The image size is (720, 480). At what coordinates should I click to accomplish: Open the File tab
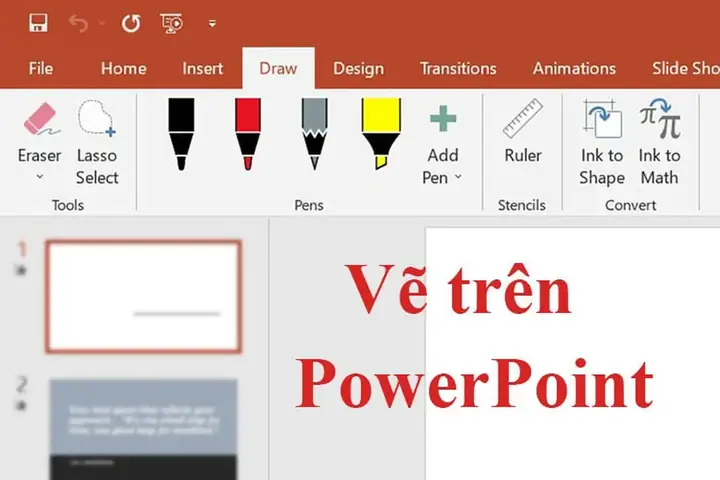(41, 68)
